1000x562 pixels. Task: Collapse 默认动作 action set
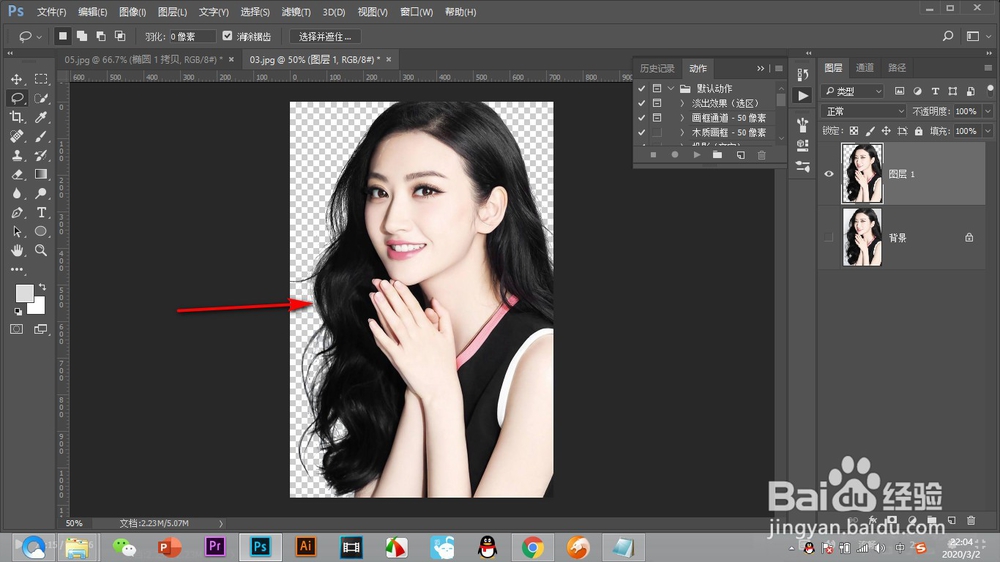[x=671, y=88]
